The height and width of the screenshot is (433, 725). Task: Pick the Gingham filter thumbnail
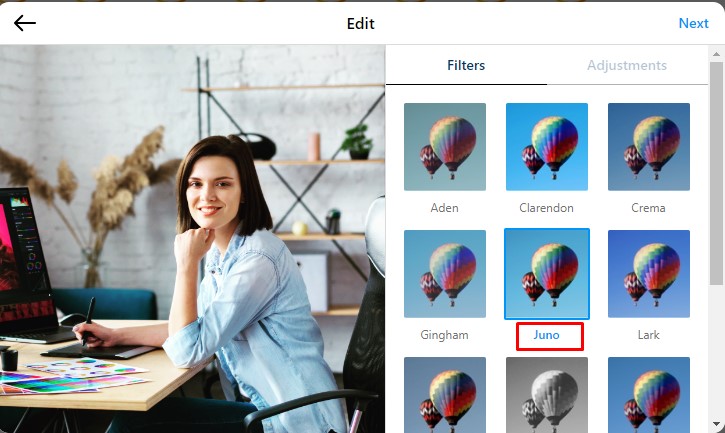(445, 274)
